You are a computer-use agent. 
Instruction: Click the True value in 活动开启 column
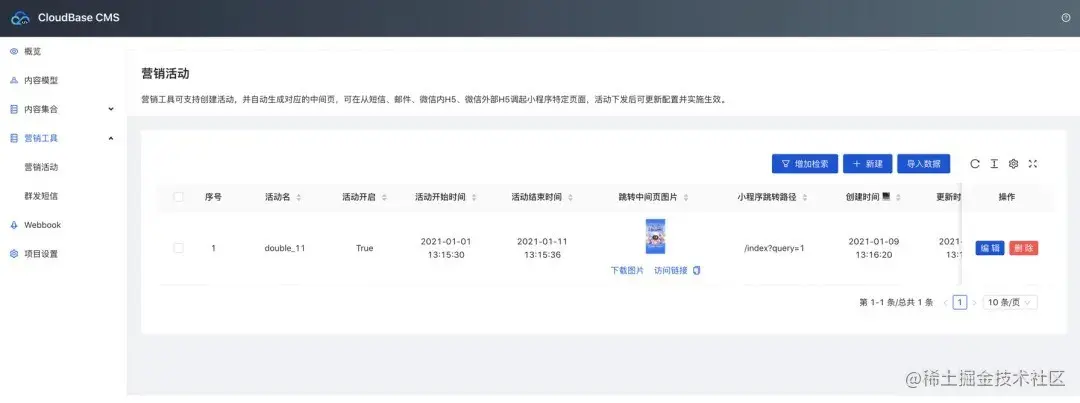(364, 248)
